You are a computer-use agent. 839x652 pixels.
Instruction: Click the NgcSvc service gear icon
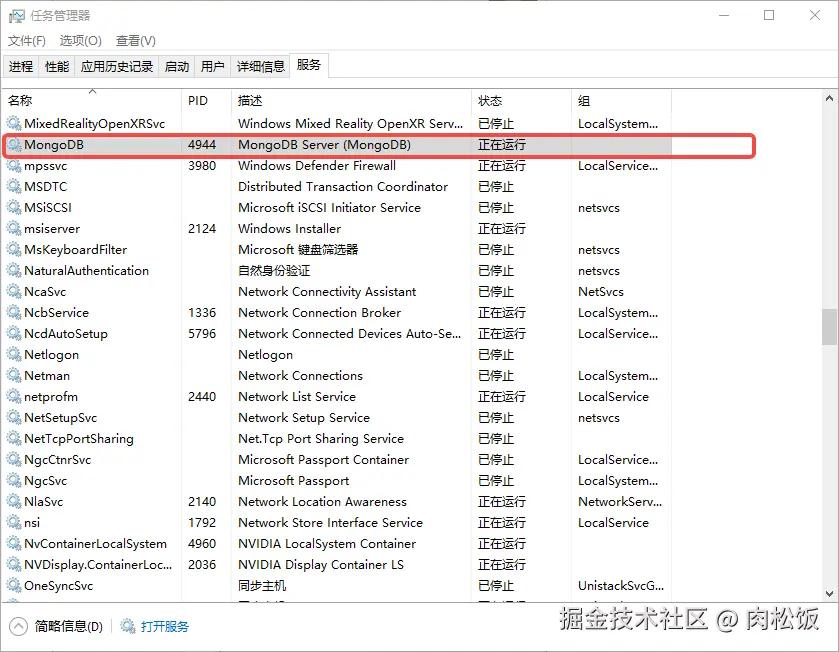14,481
